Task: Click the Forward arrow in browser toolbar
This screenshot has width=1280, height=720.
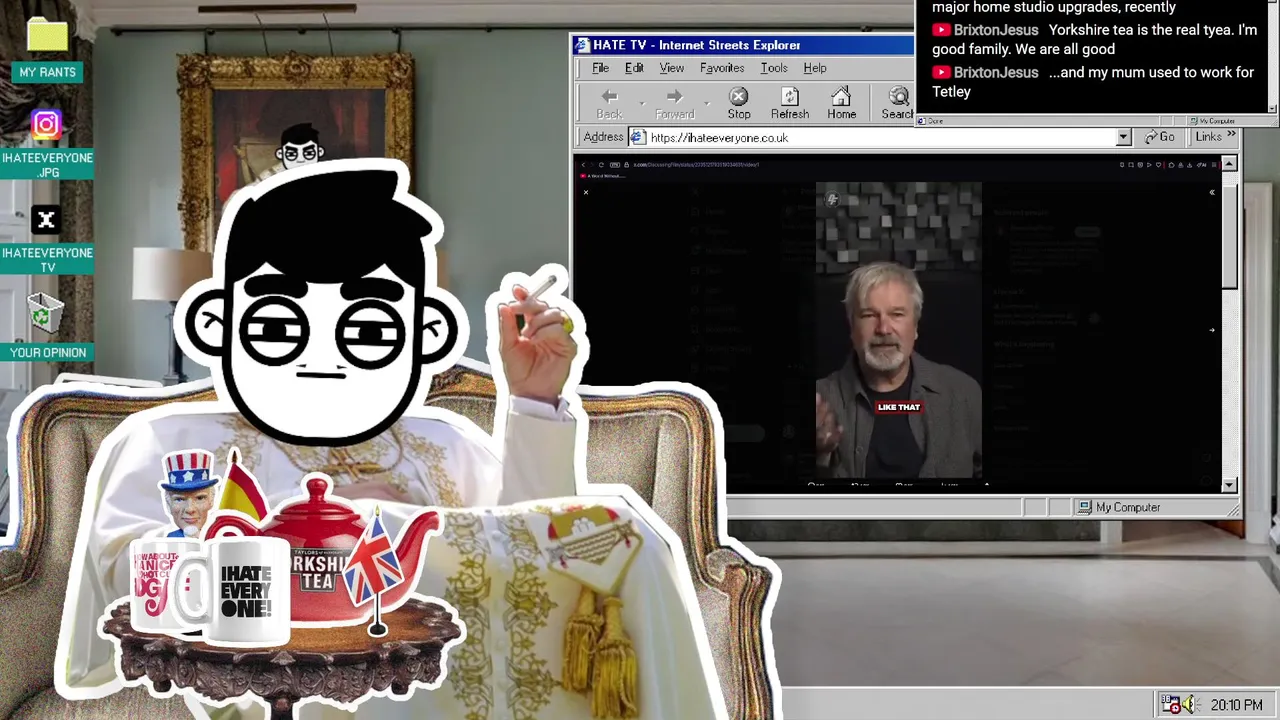Action: pos(674,103)
